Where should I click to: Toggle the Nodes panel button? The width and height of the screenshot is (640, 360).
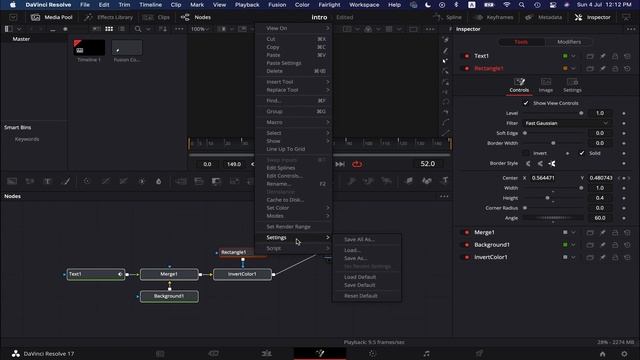[196, 18]
